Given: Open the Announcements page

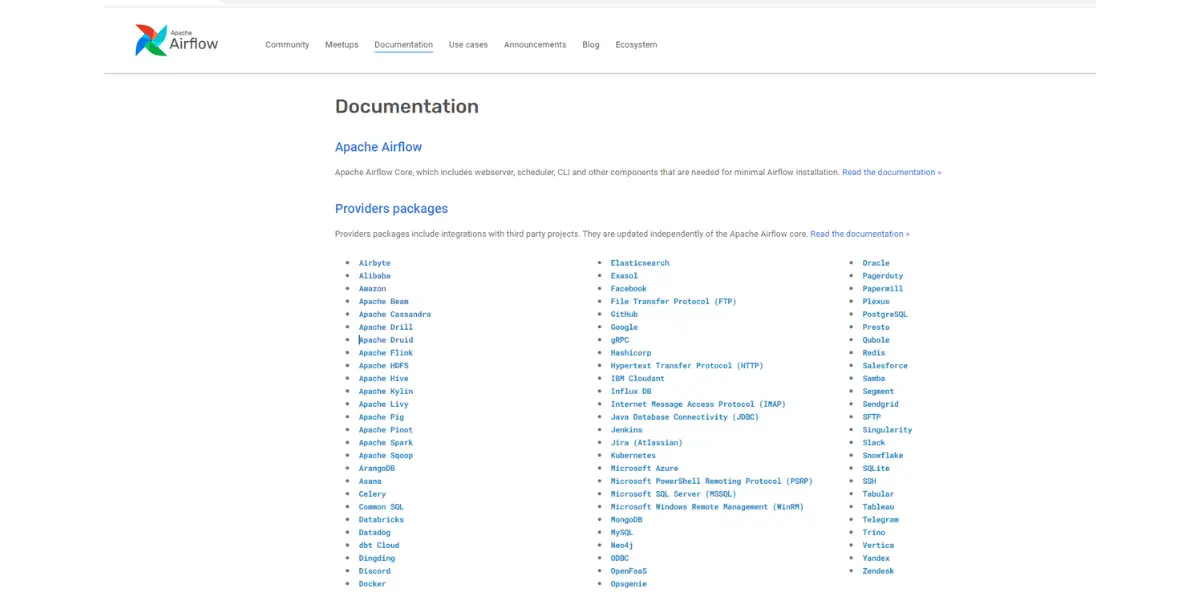Looking at the screenshot, I should pyautogui.click(x=535, y=45).
